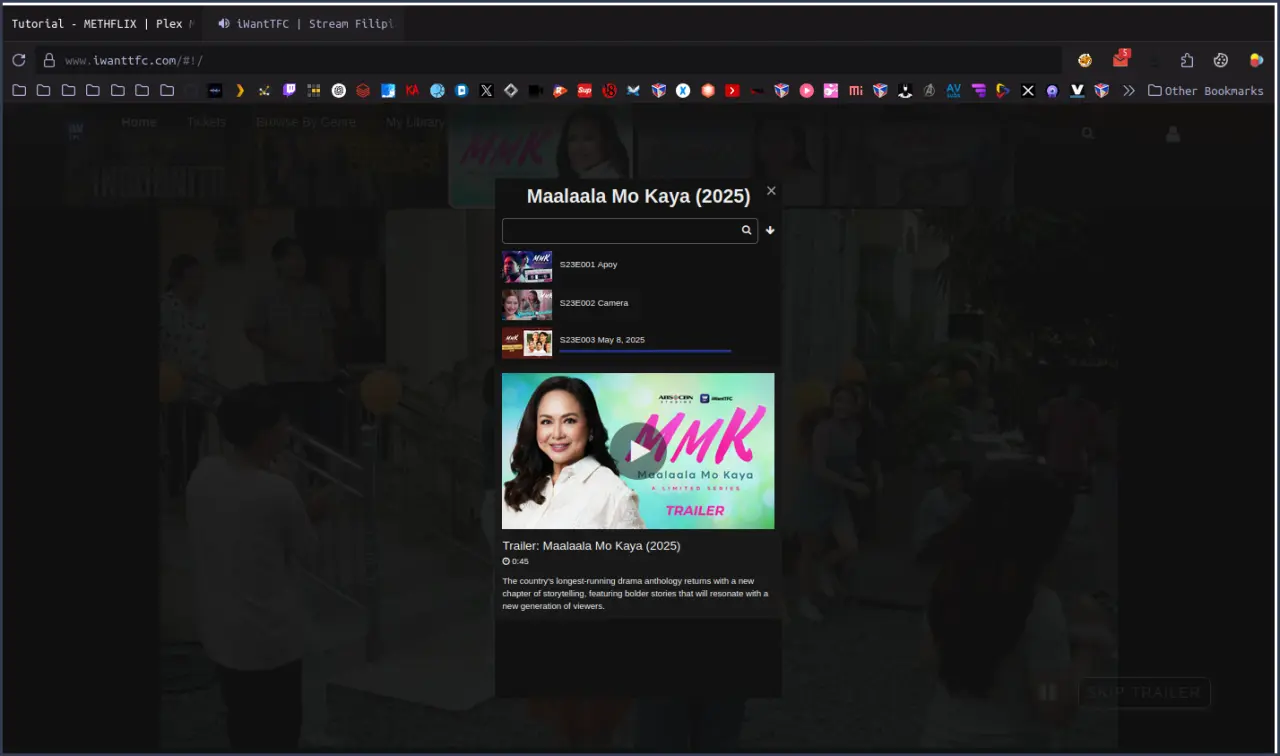Open the Avengers A bookmark icon
The height and width of the screenshot is (756, 1280).
pyautogui.click(x=929, y=90)
